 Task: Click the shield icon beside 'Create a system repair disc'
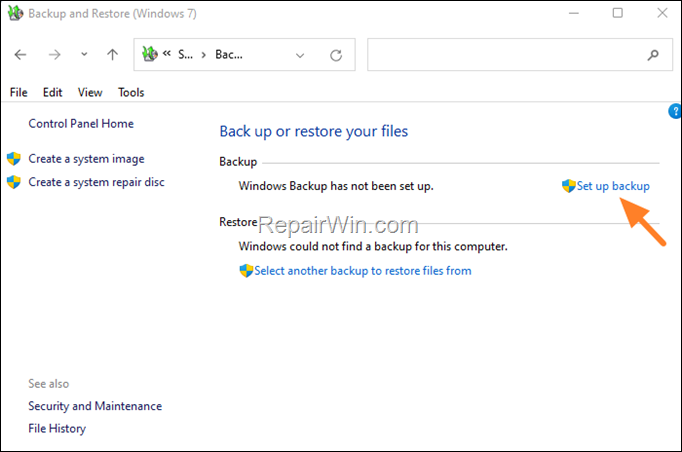click(14, 182)
